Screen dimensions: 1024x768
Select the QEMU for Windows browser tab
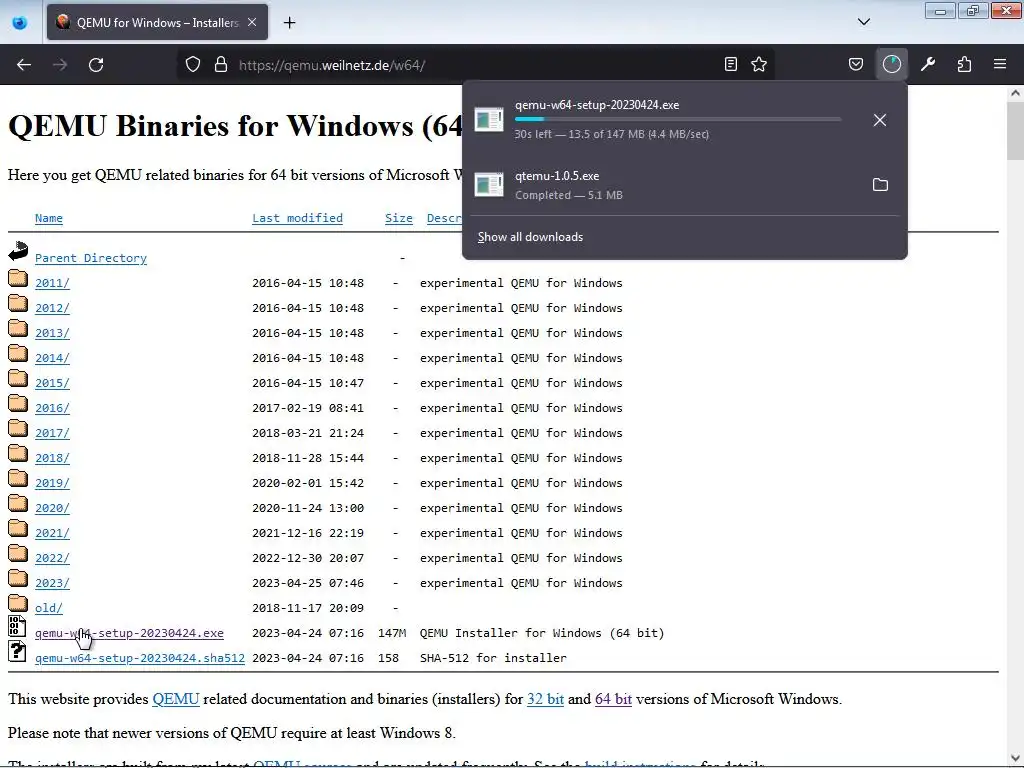(157, 23)
